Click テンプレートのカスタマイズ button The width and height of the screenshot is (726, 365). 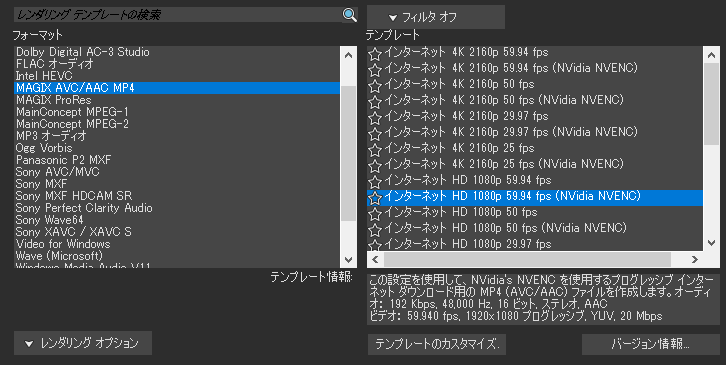pos(437,344)
